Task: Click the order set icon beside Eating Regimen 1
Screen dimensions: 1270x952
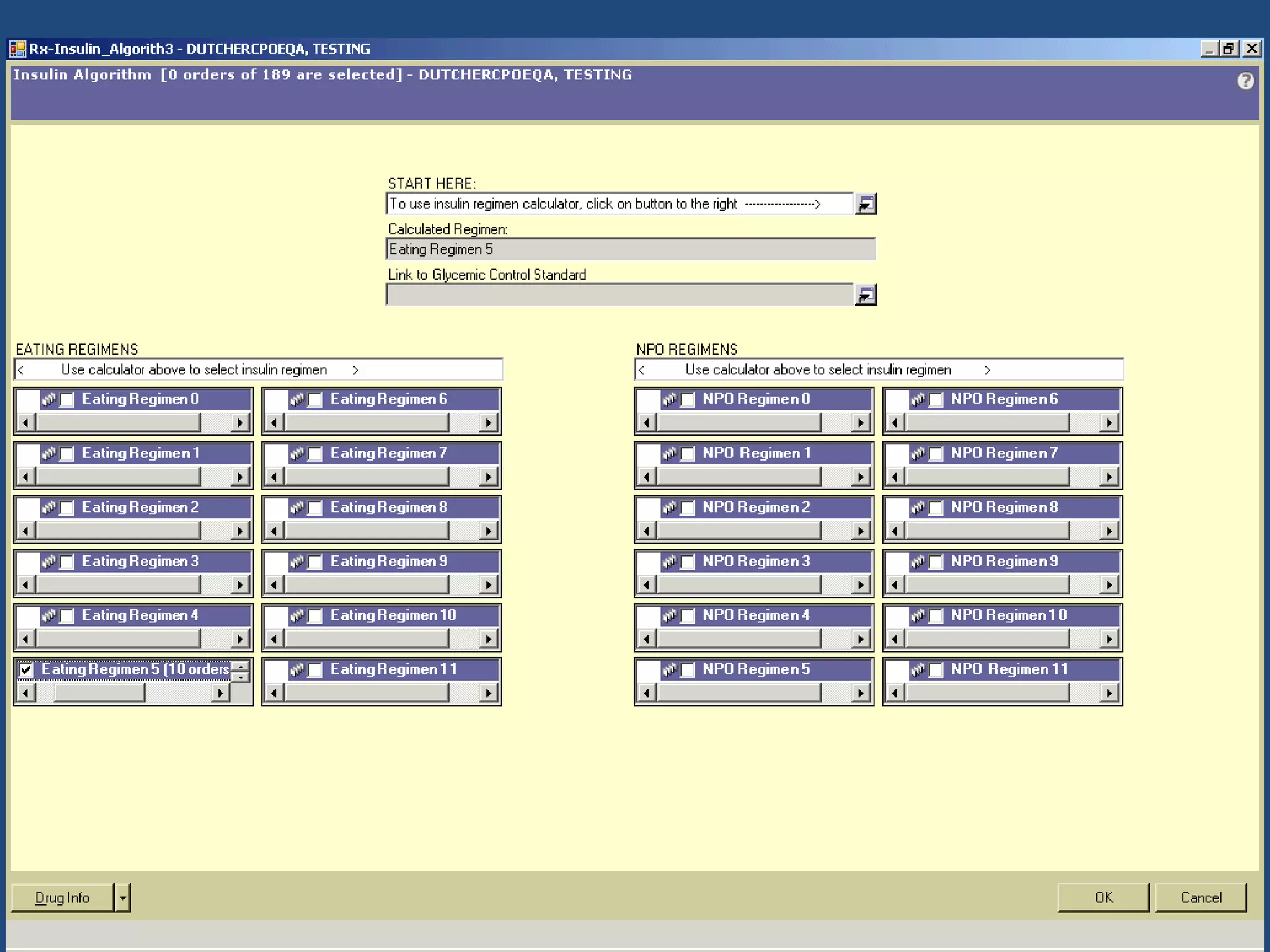Action: (x=49, y=454)
